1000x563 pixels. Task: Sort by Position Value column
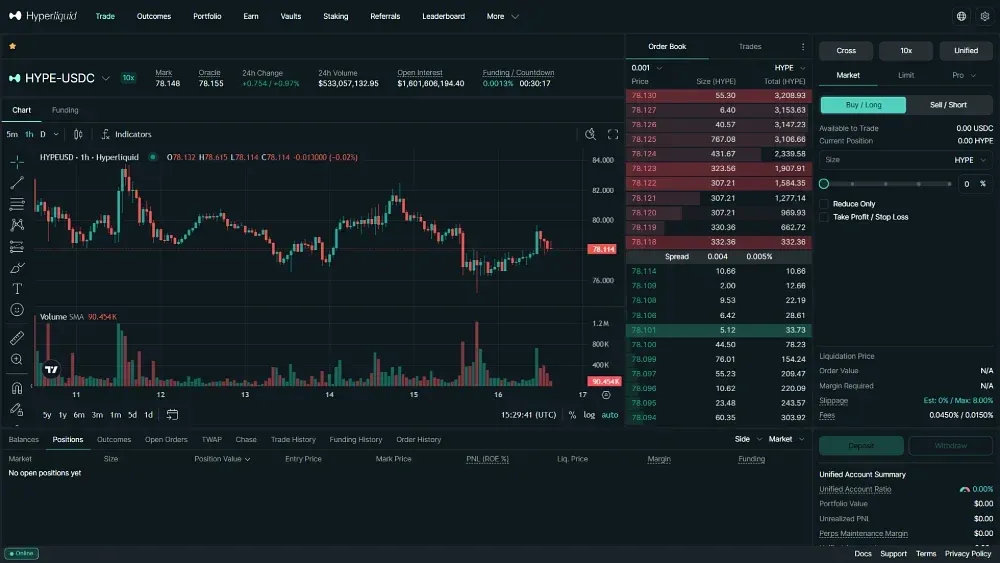tap(222, 459)
